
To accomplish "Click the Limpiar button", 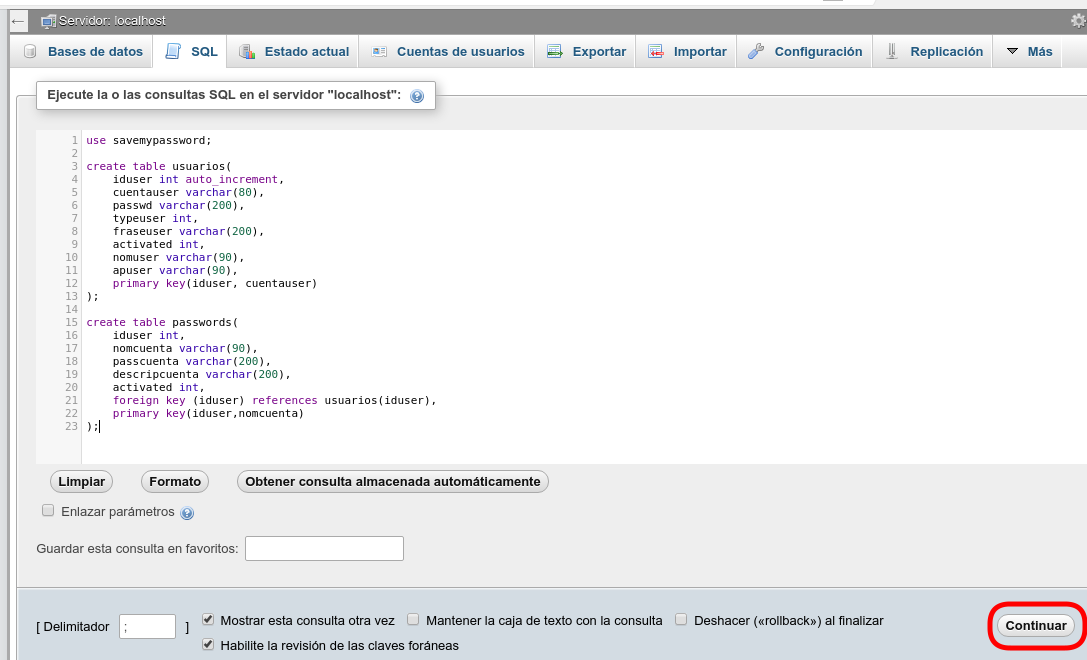I will coord(82,482).
